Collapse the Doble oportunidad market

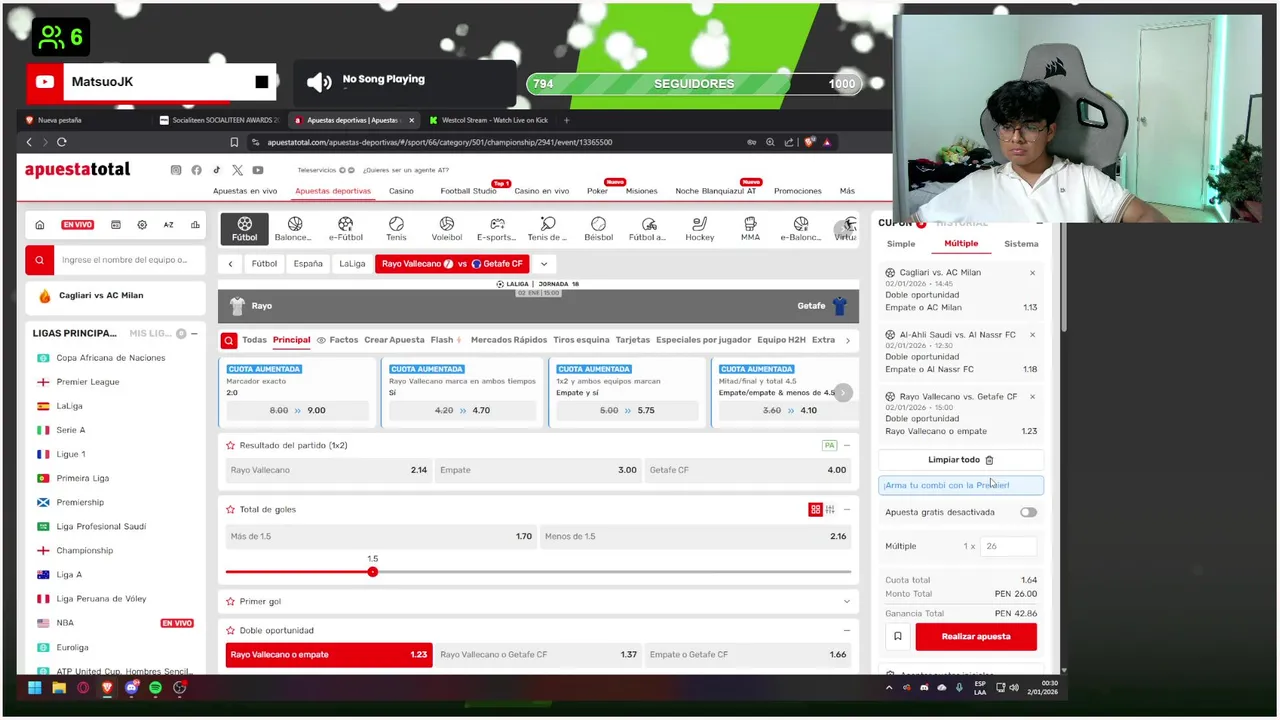click(x=847, y=630)
